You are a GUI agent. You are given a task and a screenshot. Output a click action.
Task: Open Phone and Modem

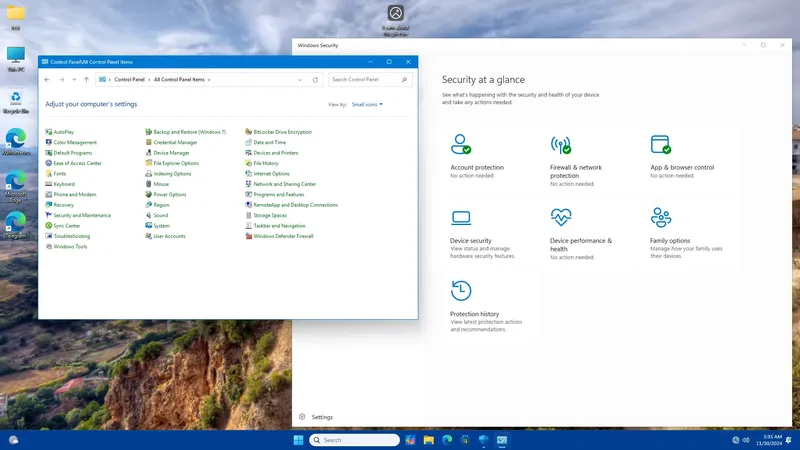pos(74,194)
